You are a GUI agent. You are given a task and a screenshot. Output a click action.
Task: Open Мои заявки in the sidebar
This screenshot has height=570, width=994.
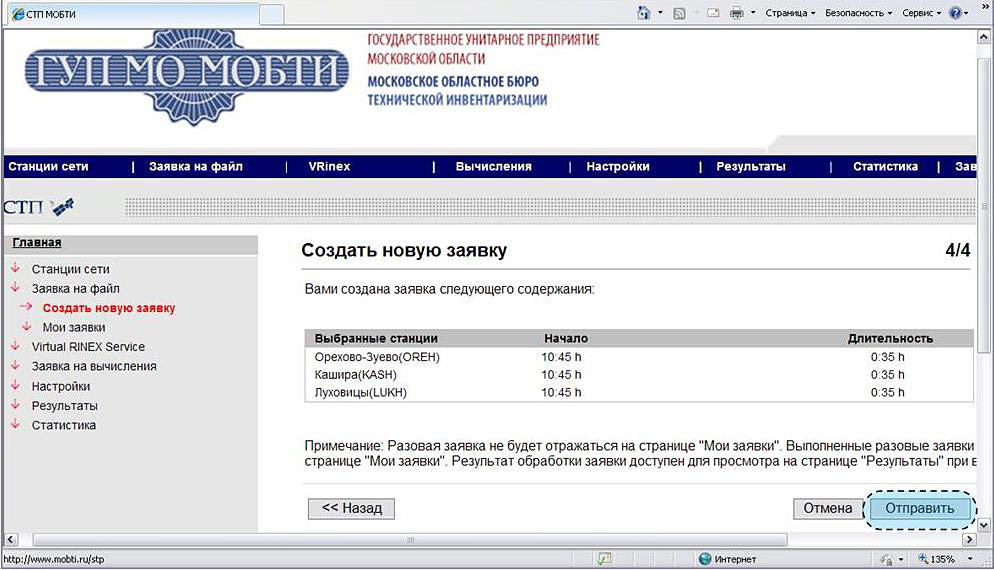pyautogui.click(x=74, y=328)
